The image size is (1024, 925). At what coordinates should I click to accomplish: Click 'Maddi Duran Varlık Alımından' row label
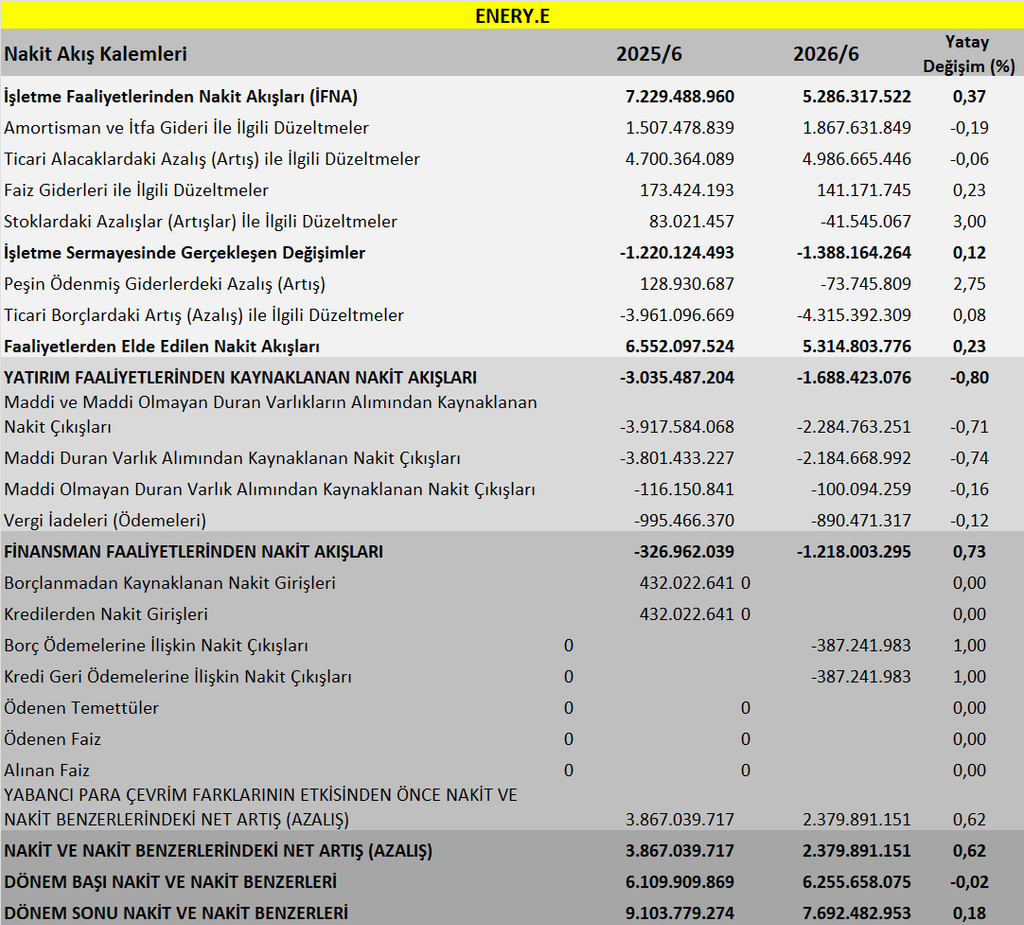point(232,459)
